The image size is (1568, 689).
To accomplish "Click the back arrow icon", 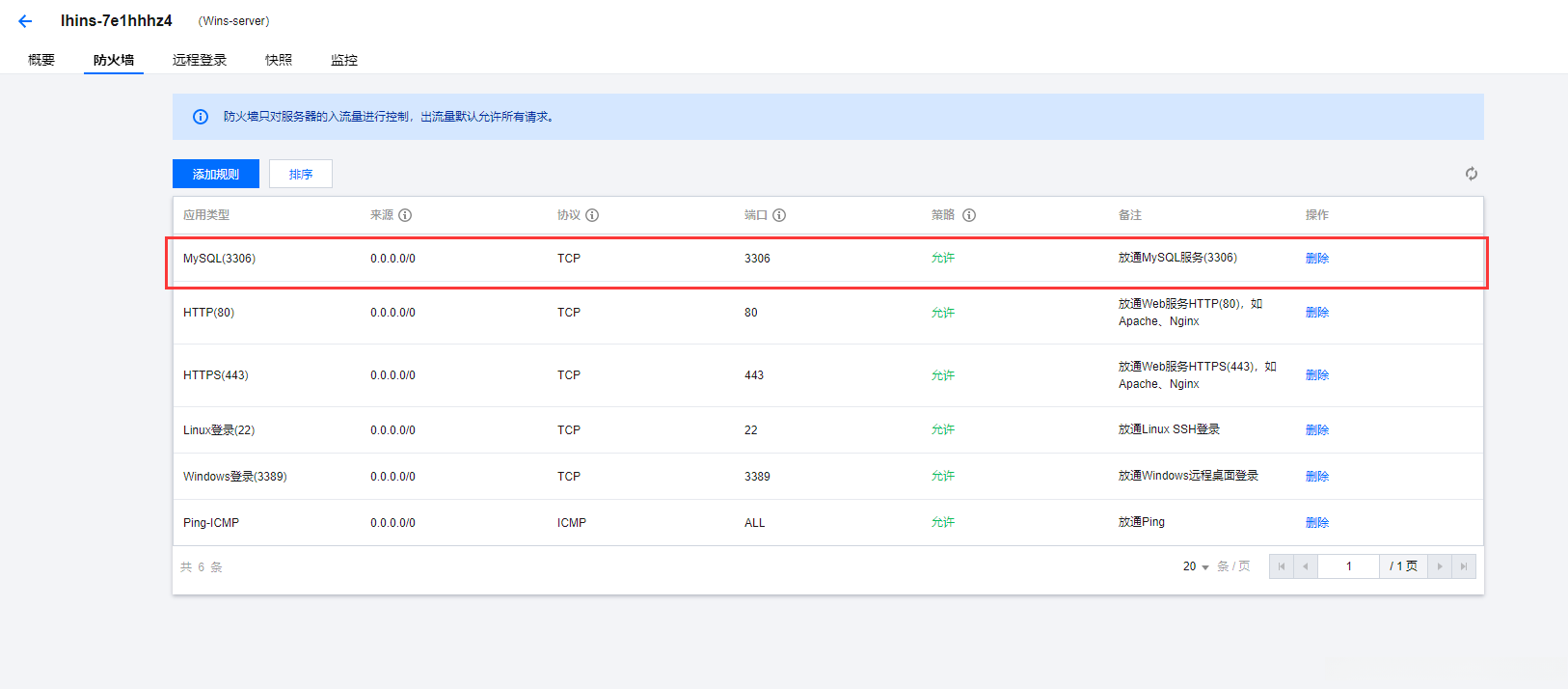I will coord(25,21).
